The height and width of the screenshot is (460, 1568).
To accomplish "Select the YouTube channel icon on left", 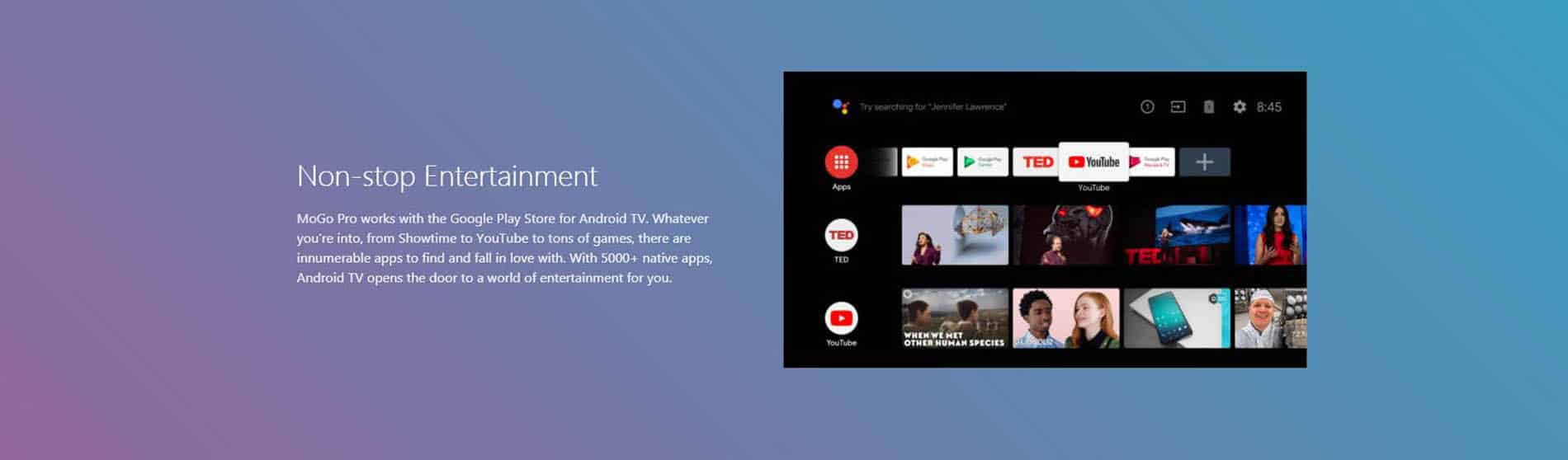I will point(841,317).
